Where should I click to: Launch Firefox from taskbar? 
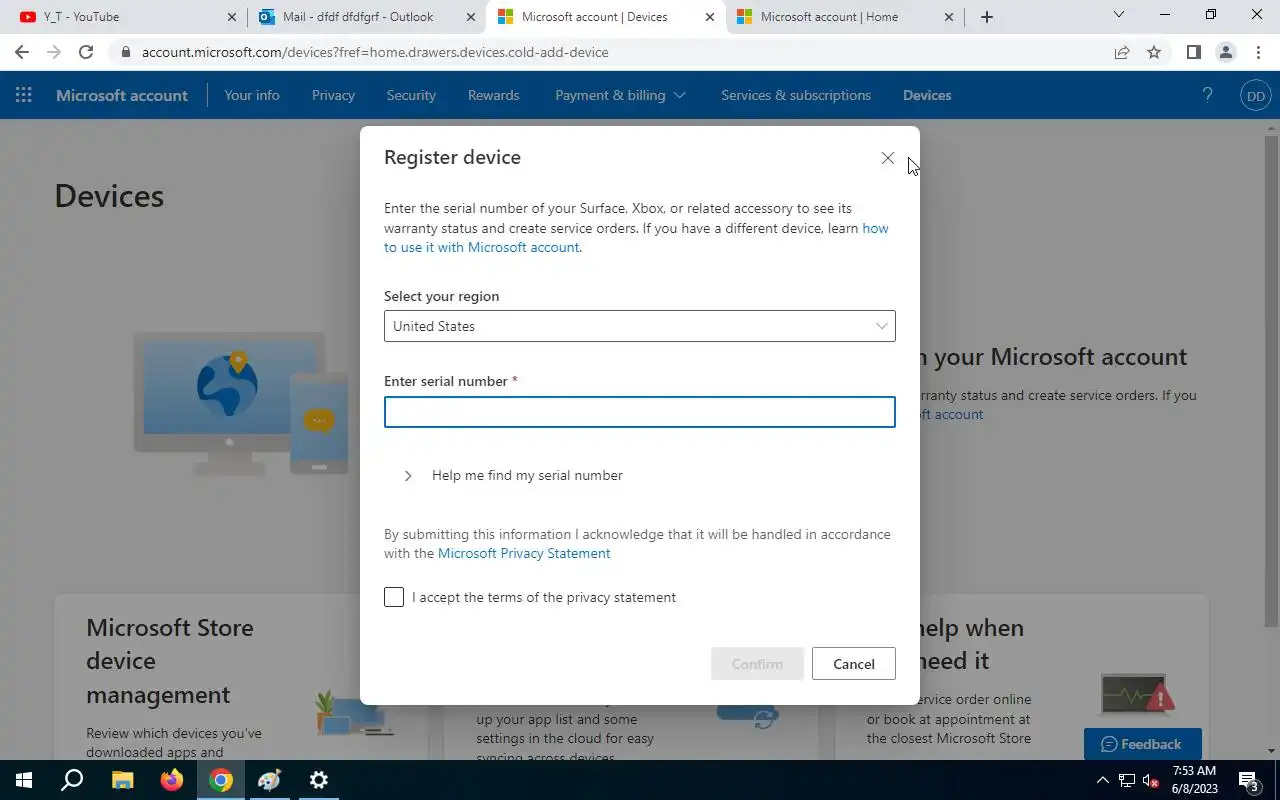[x=172, y=780]
